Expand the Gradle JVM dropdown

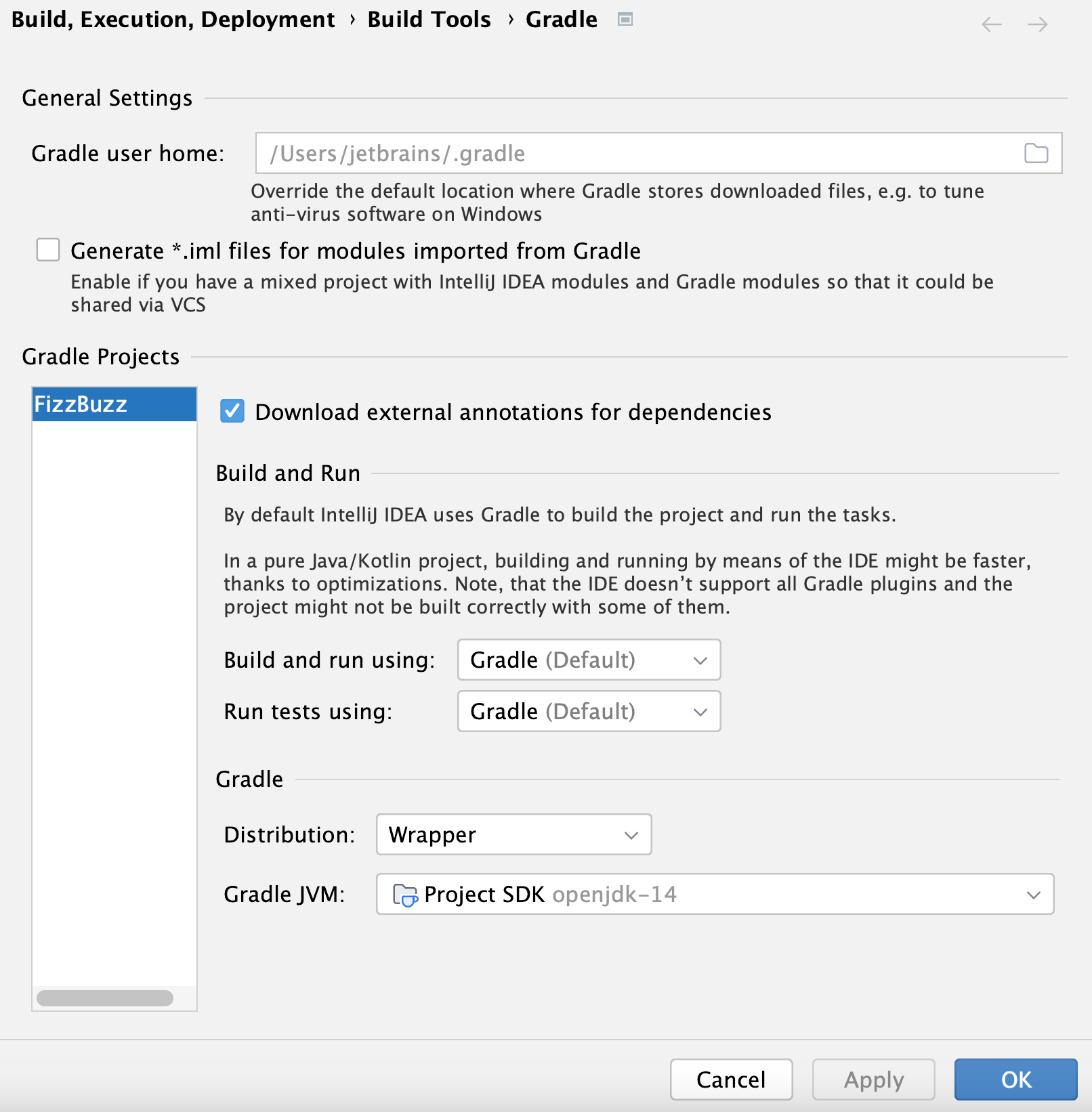(x=1032, y=894)
